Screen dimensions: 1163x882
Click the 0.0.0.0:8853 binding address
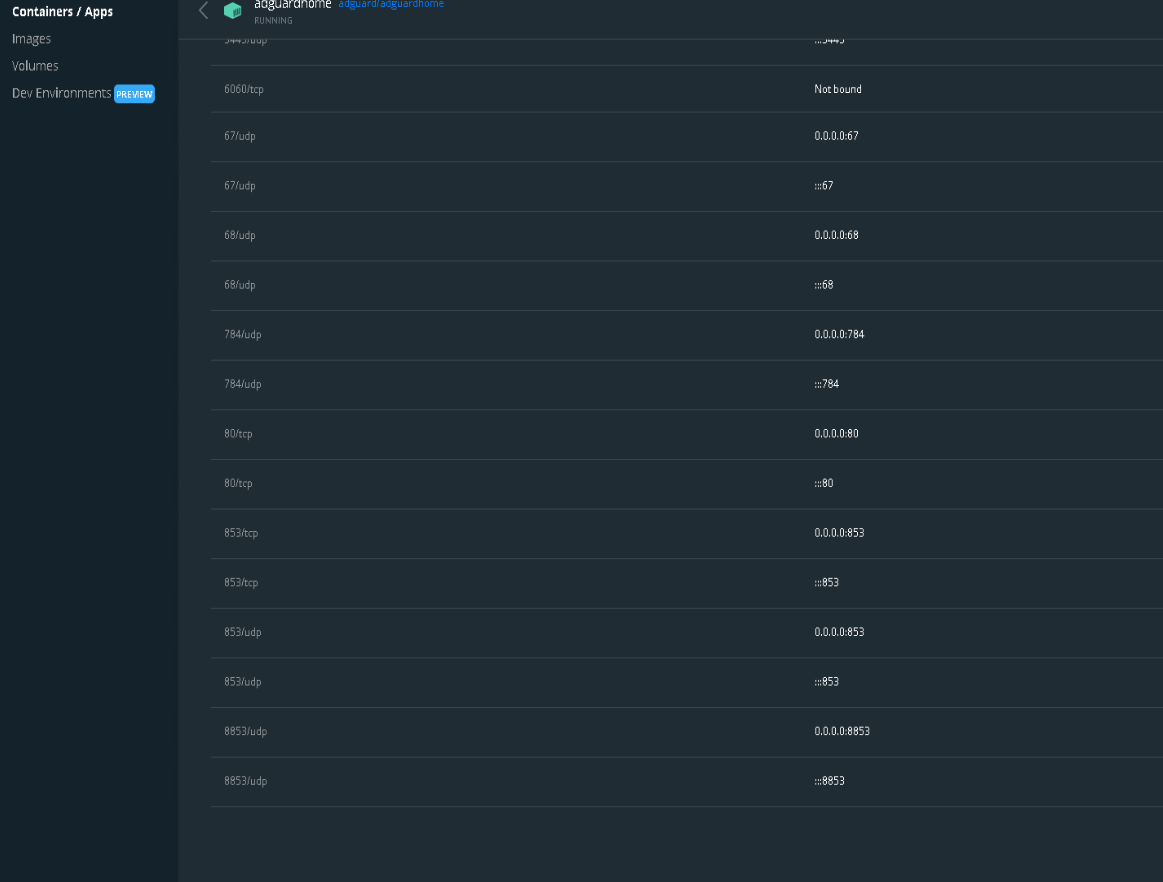coord(840,731)
